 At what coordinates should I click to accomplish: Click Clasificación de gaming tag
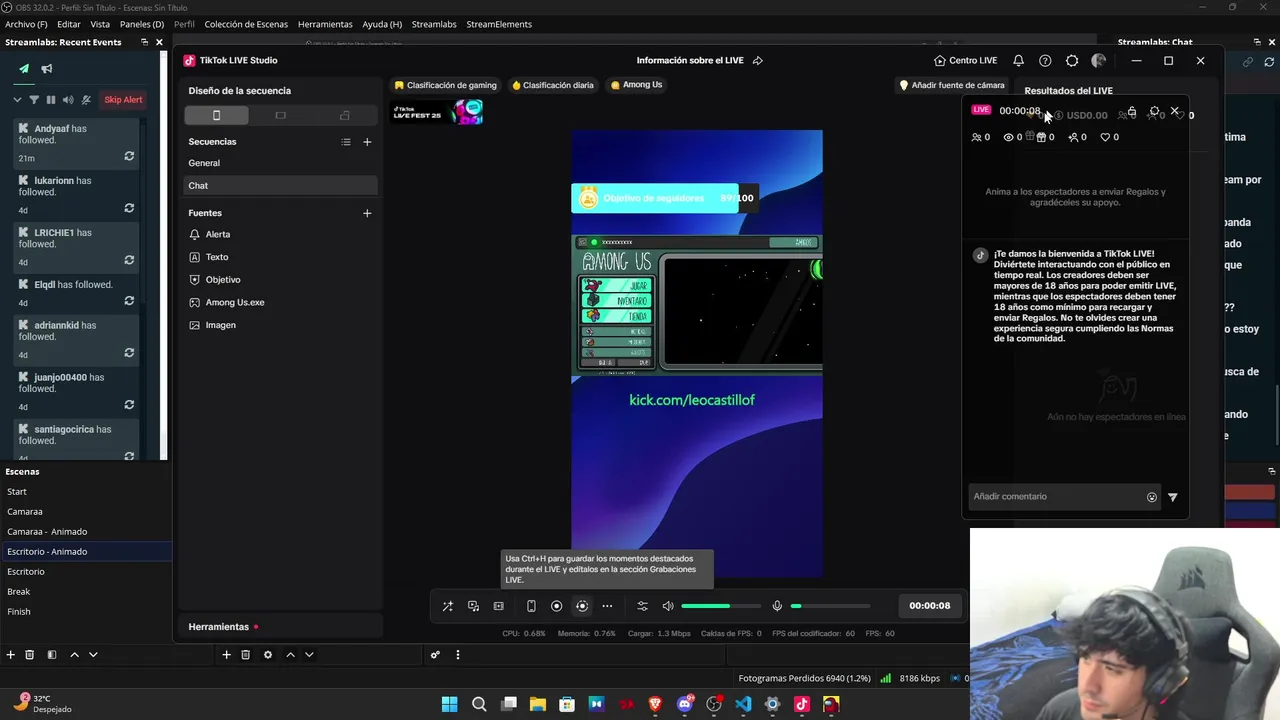pos(445,85)
